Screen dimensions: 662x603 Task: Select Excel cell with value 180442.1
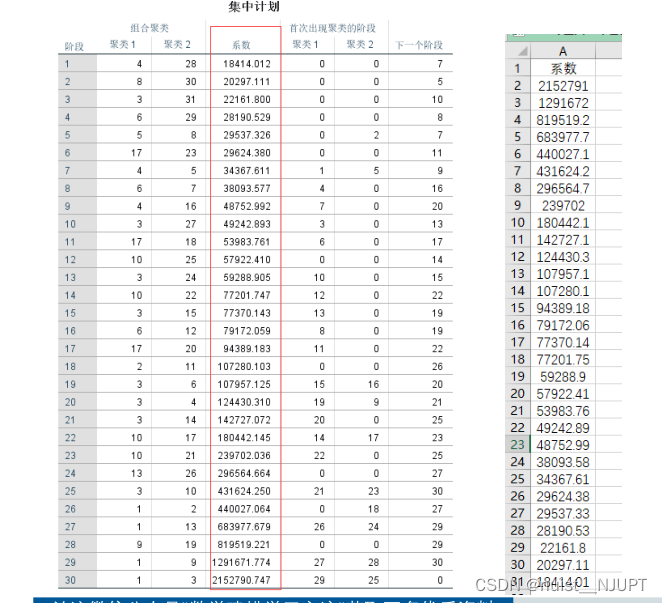tap(563, 223)
